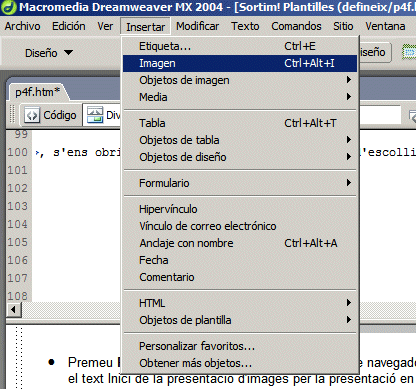Viewport: 416px width, 389px height.
Task: Select the p4f.htm document tab
Action: tap(37, 92)
